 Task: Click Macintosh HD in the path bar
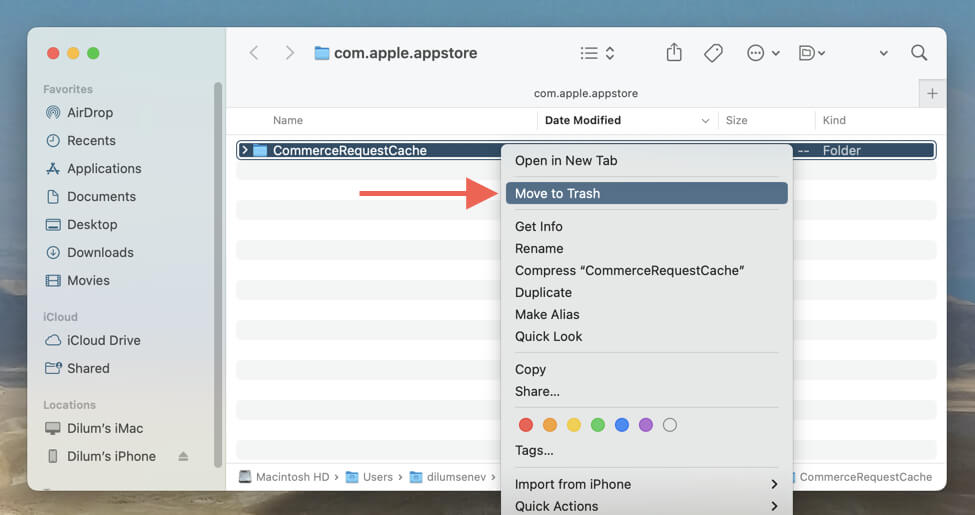pos(285,477)
